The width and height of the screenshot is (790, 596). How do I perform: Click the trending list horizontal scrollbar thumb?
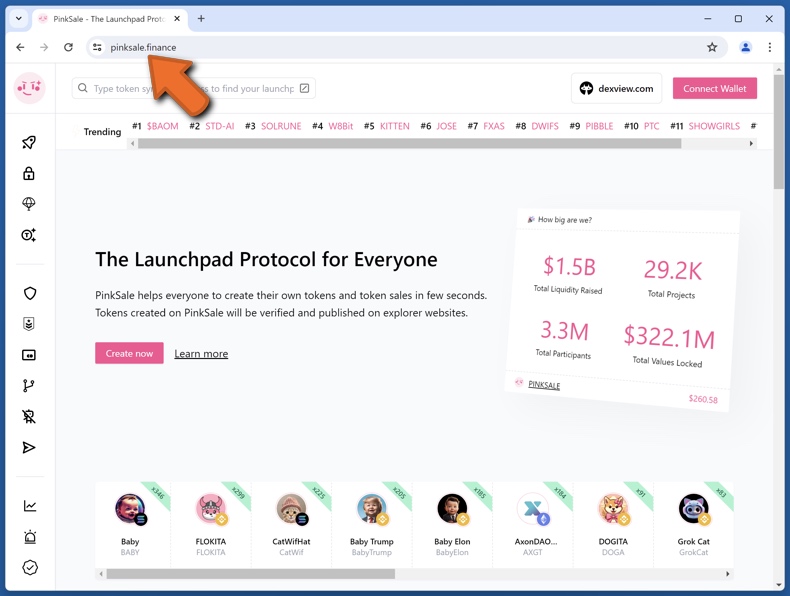[410, 144]
